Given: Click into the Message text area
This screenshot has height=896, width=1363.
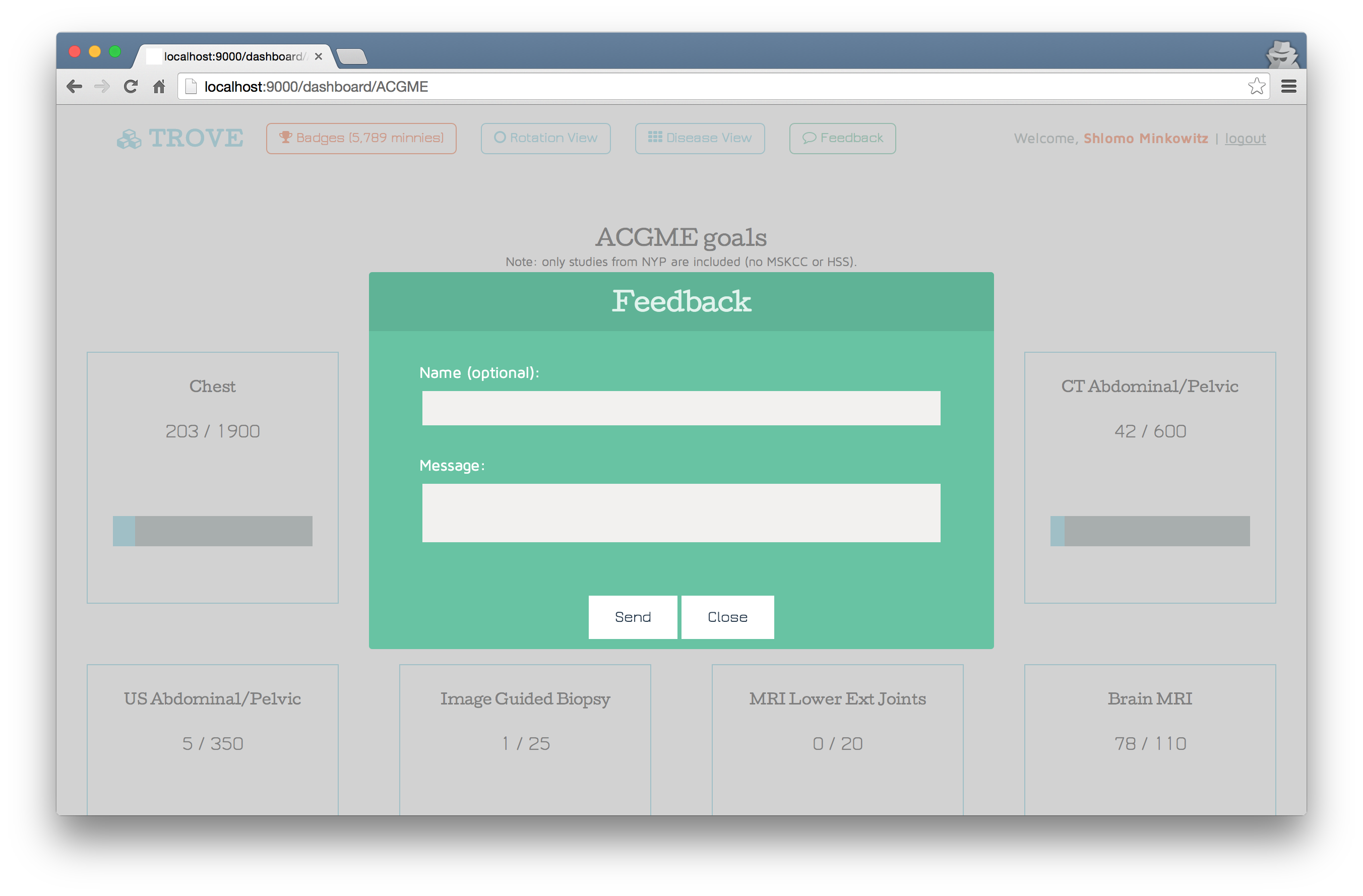Looking at the screenshot, I should pyautogui.click(x=681, y=513).
